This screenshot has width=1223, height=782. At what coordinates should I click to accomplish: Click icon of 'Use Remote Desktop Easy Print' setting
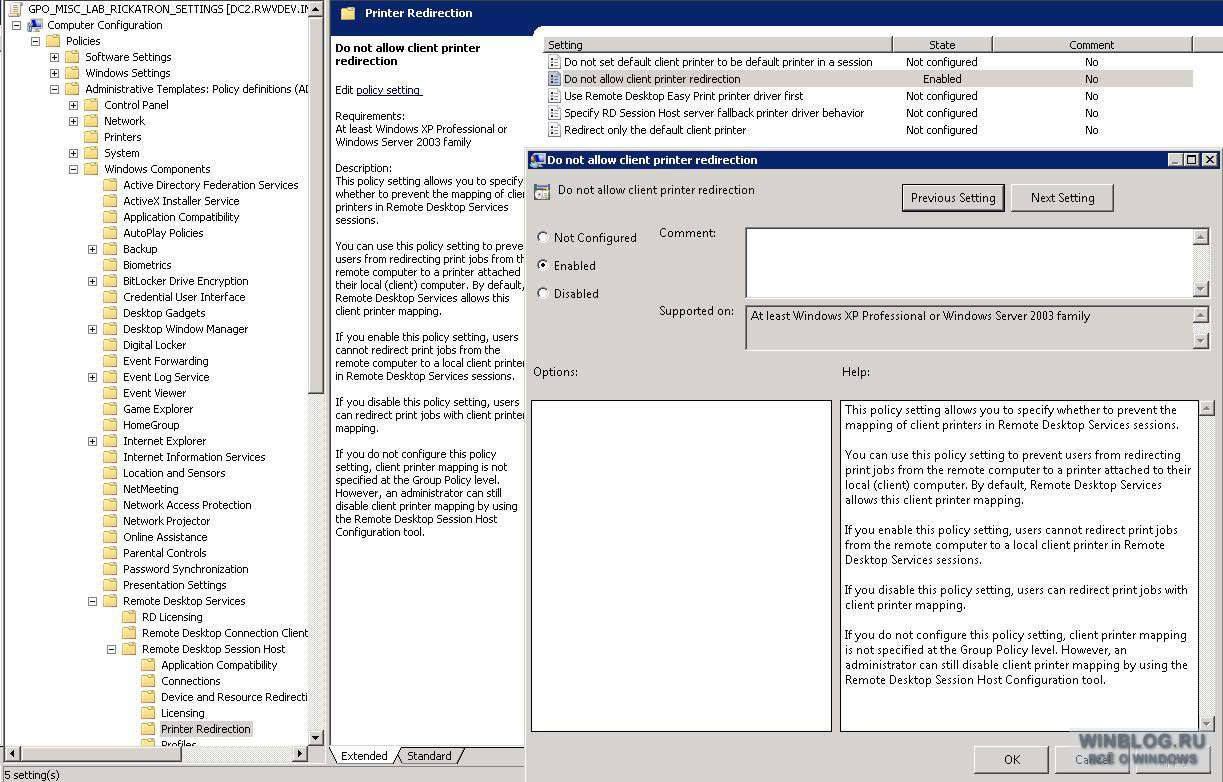[554, 96]
